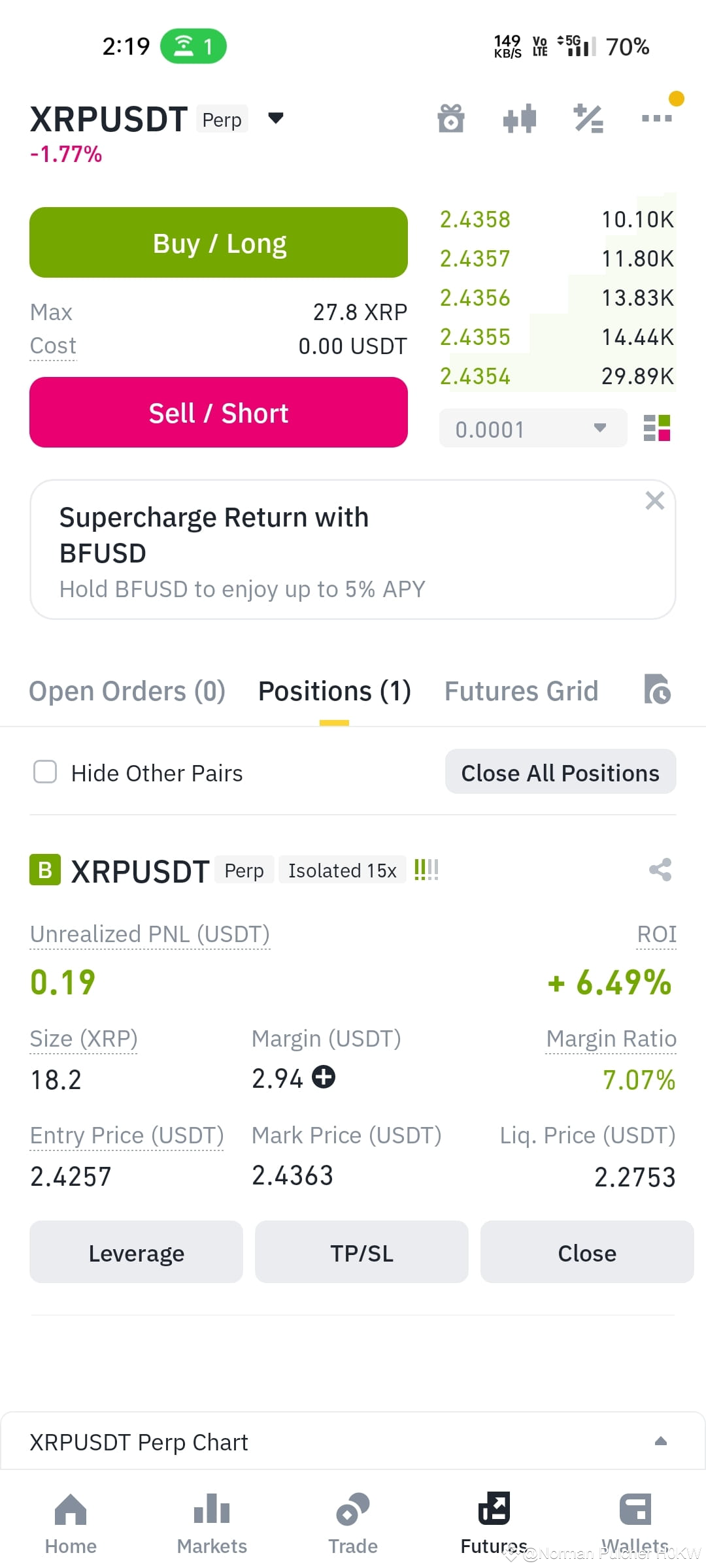This screenshot has height=1568, width=706.
Task: Open the percent calculator icon
Action: point(588,118)
